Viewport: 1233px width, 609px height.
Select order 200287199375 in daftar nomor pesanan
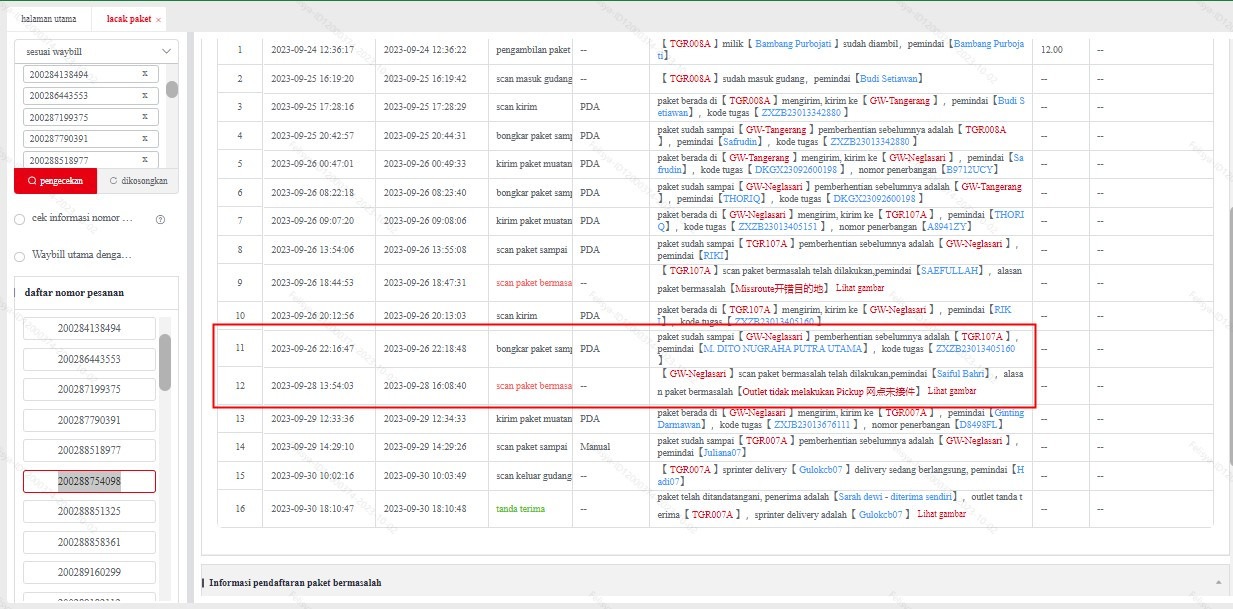89,389
